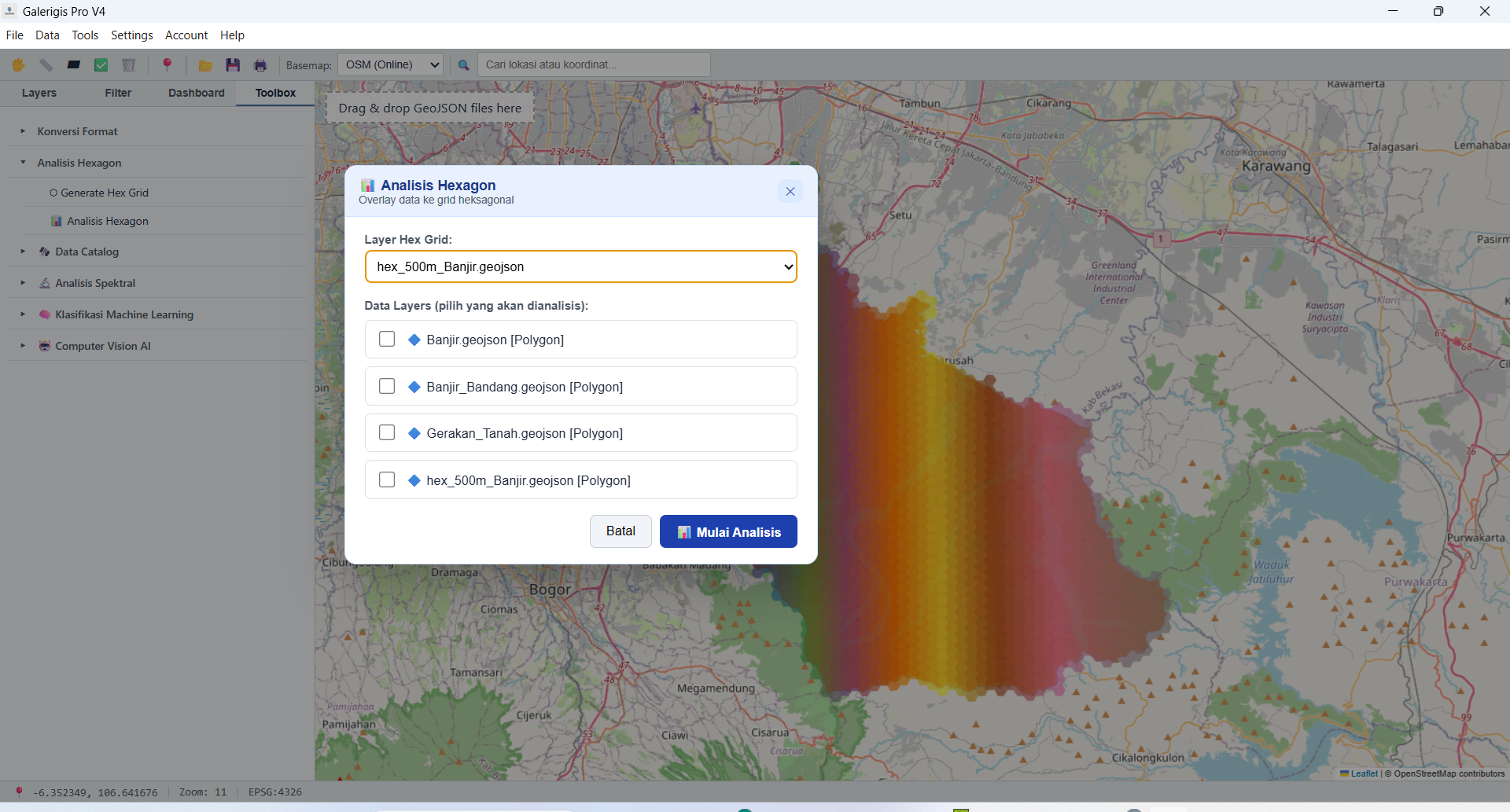This screenshot has width=1510, height=812.
Task: Click the bar chart icon beside Analisis Hexagon
Action: point(57,222)
